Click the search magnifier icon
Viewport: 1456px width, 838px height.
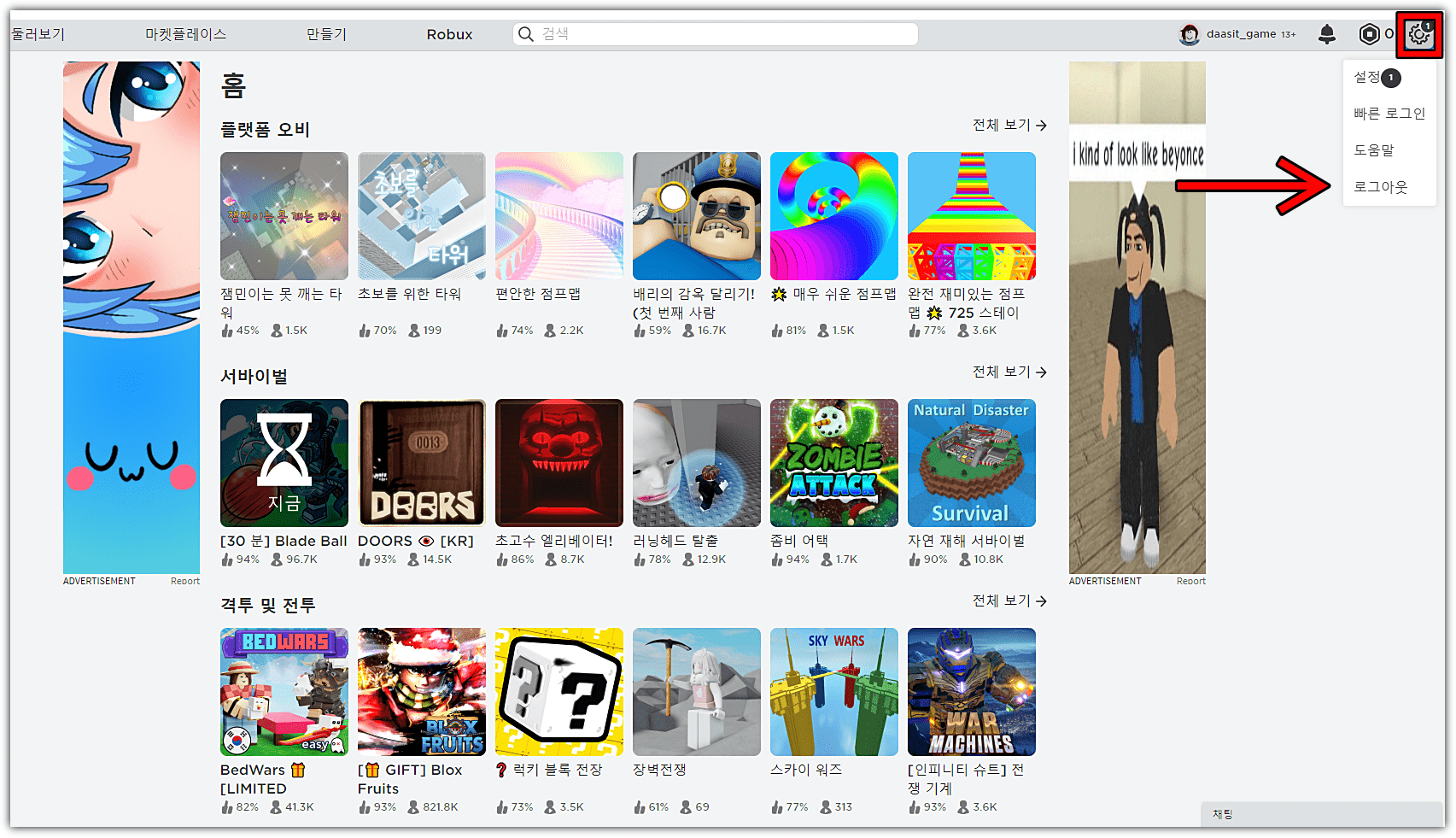click(526, 34)
